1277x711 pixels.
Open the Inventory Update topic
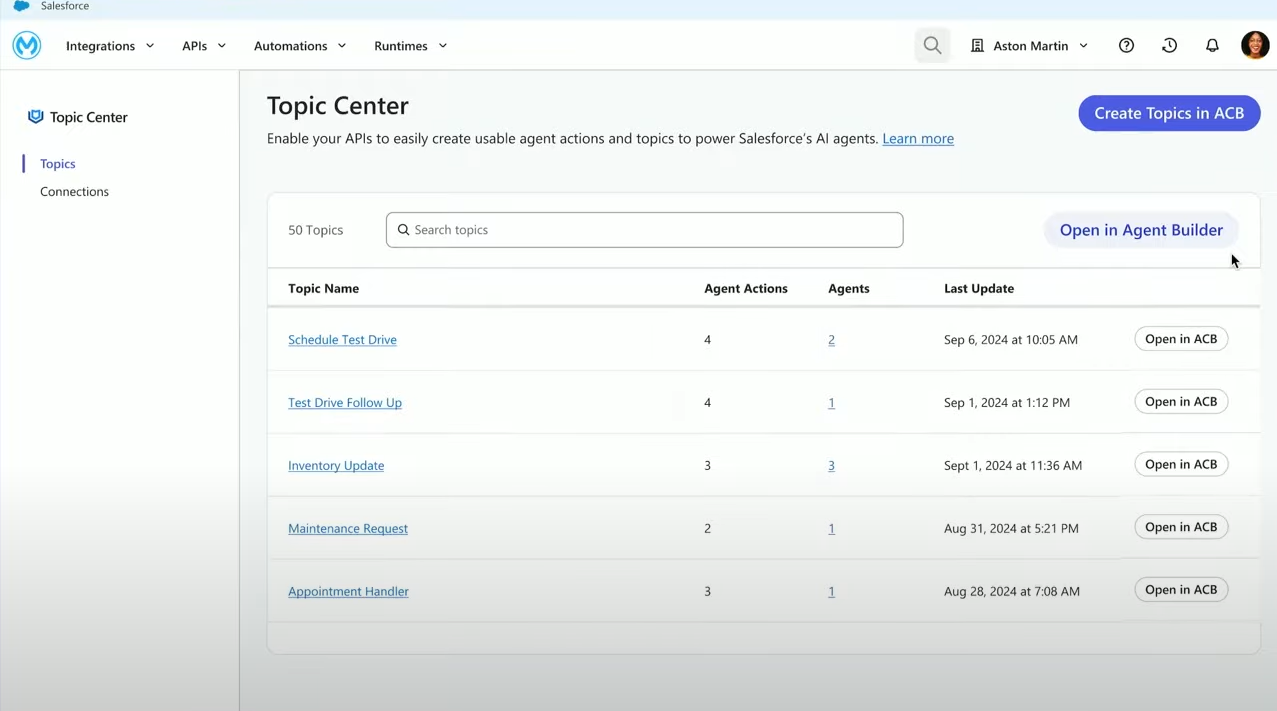pyautogui.click(x=336, y=466)
